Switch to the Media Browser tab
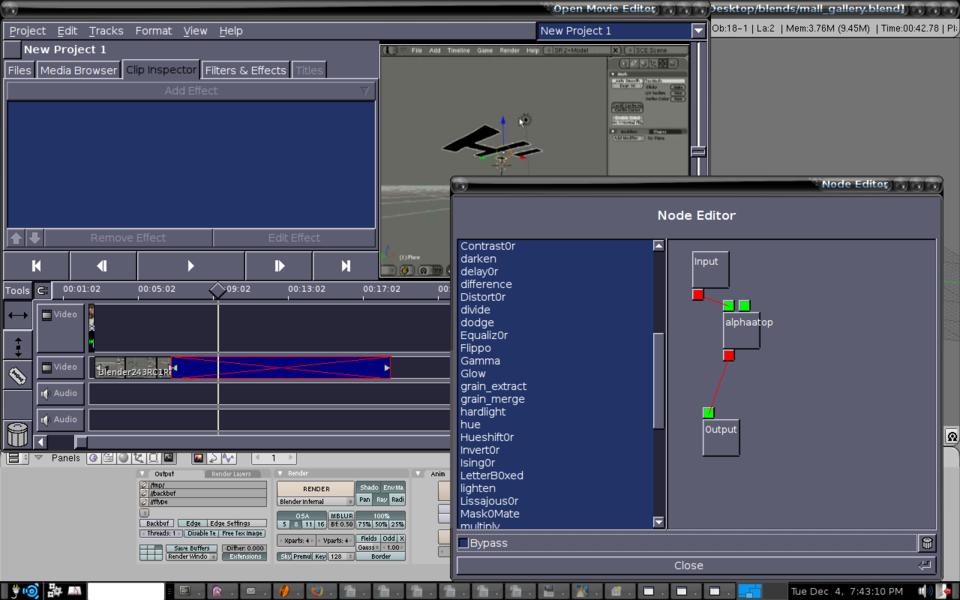The height and width of the screenshot is (600, 960). (78, 70)
